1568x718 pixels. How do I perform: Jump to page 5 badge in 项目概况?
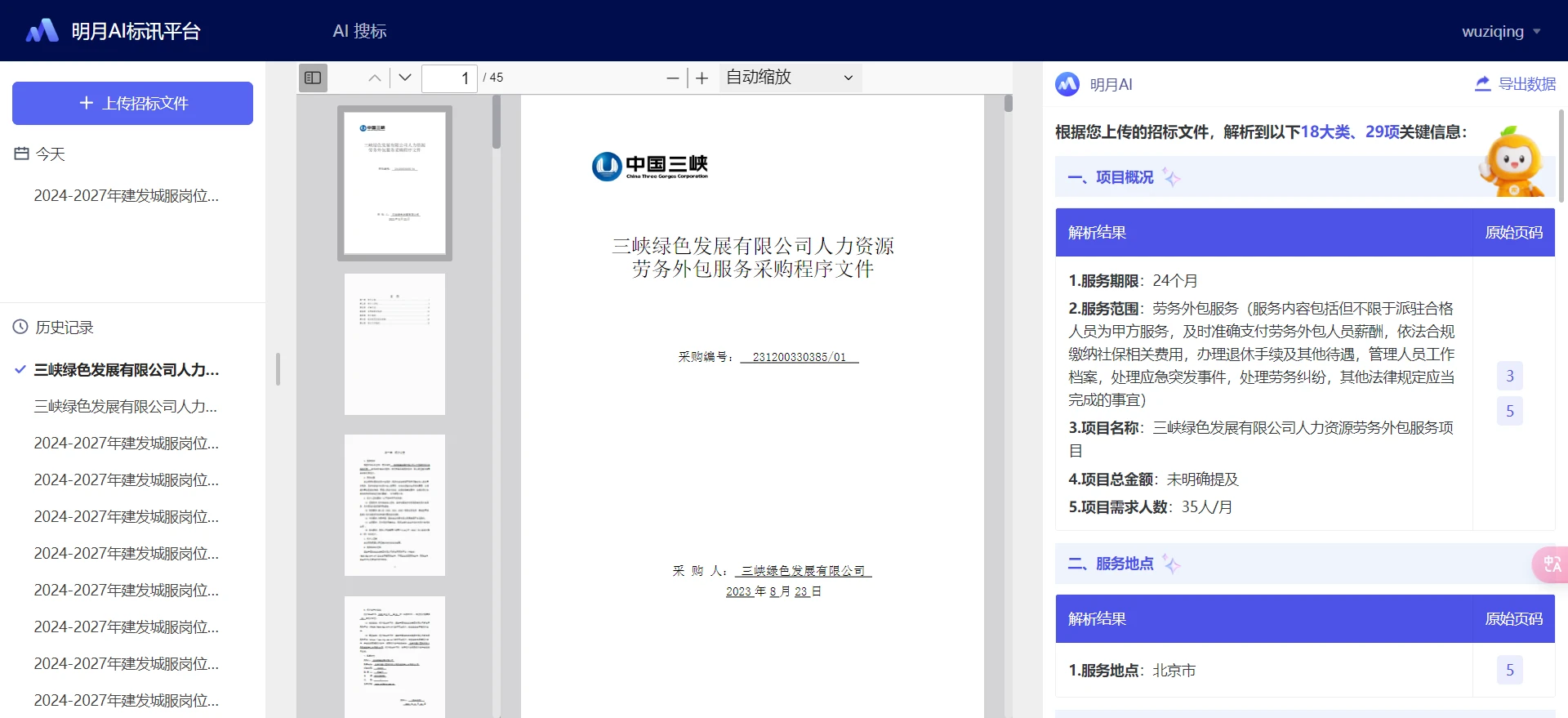point(1510,411)
